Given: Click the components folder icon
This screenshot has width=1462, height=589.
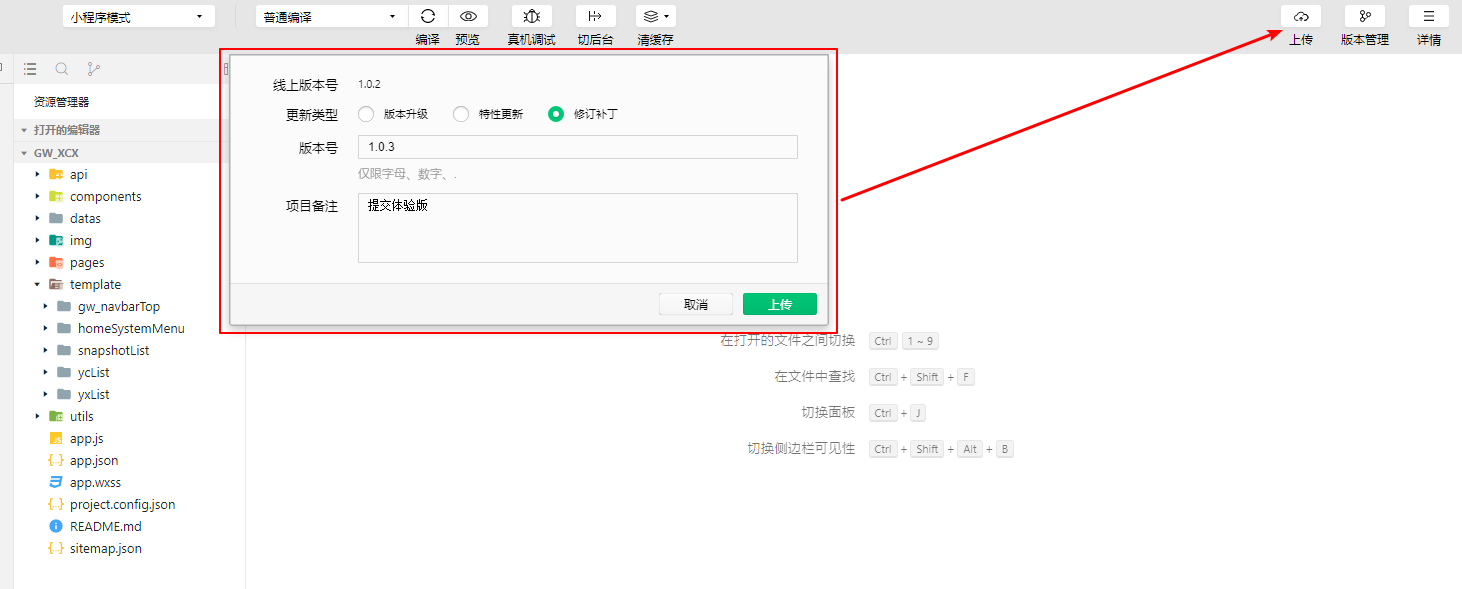Looking at the screenshot, I should click(57, 196).
